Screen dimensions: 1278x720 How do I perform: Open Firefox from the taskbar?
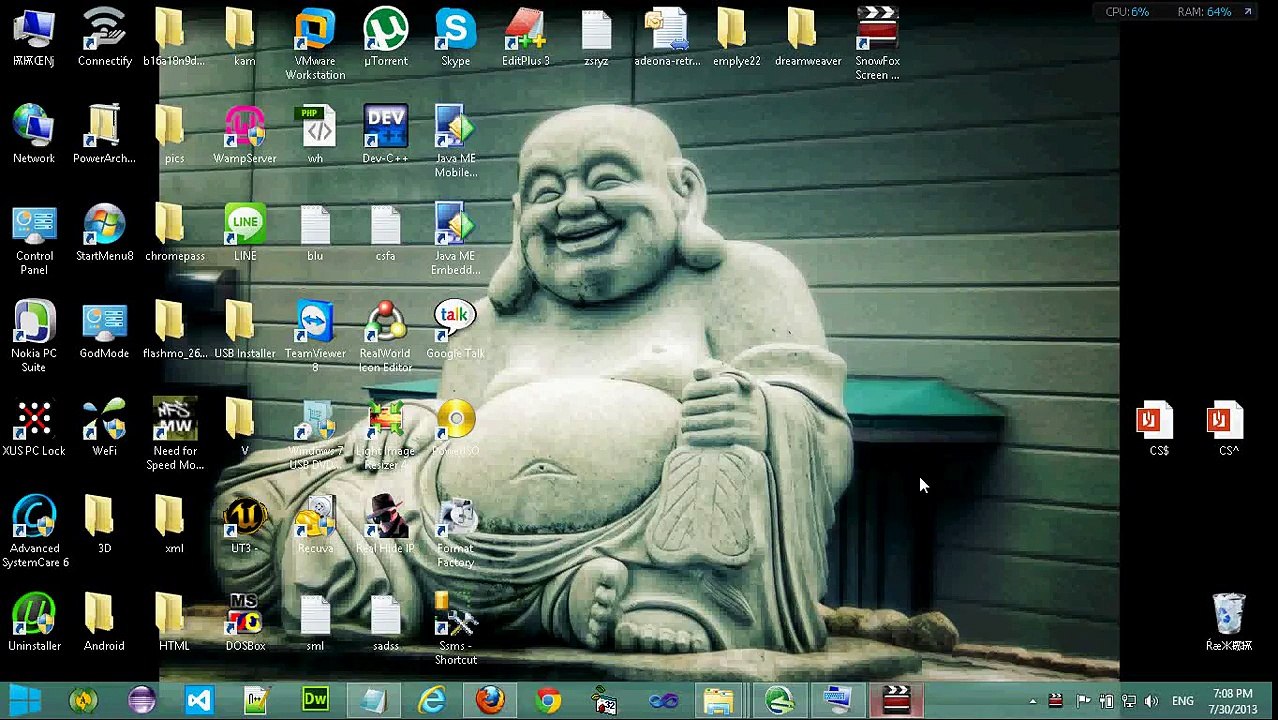click(490, 700)
